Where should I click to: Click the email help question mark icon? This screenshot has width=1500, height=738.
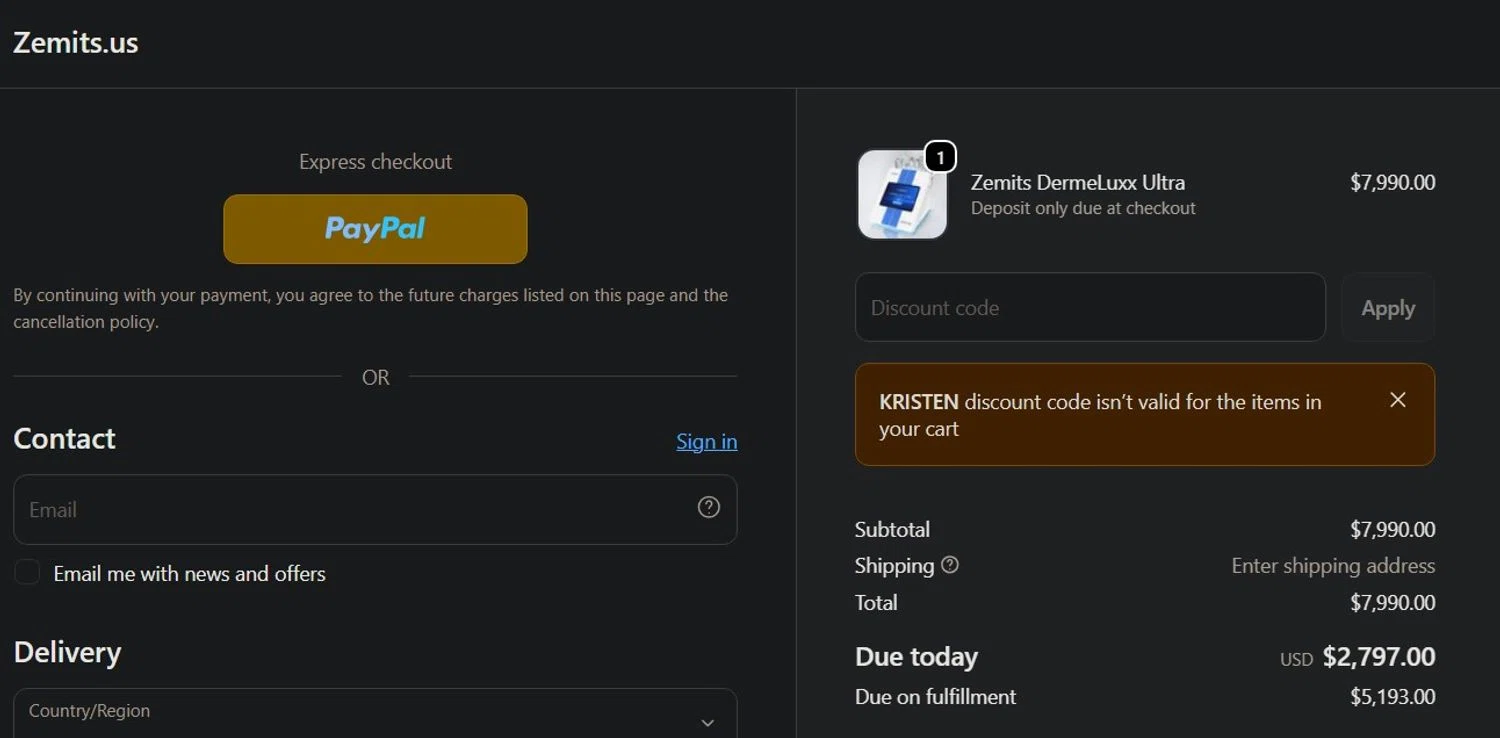click(x=708, y=508)
